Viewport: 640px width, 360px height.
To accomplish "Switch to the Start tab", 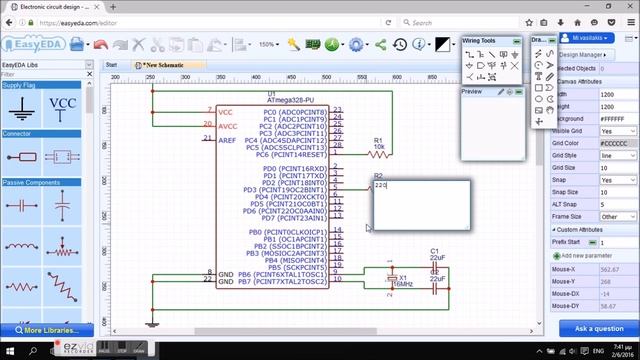I will click(111, 65).
